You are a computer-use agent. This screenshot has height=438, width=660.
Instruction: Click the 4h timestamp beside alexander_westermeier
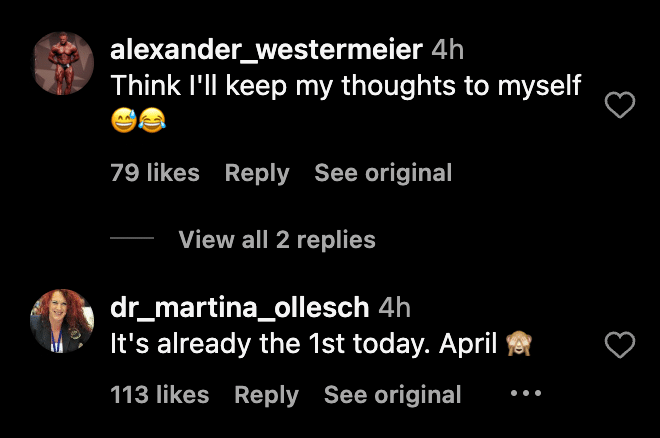click(447, 49)
